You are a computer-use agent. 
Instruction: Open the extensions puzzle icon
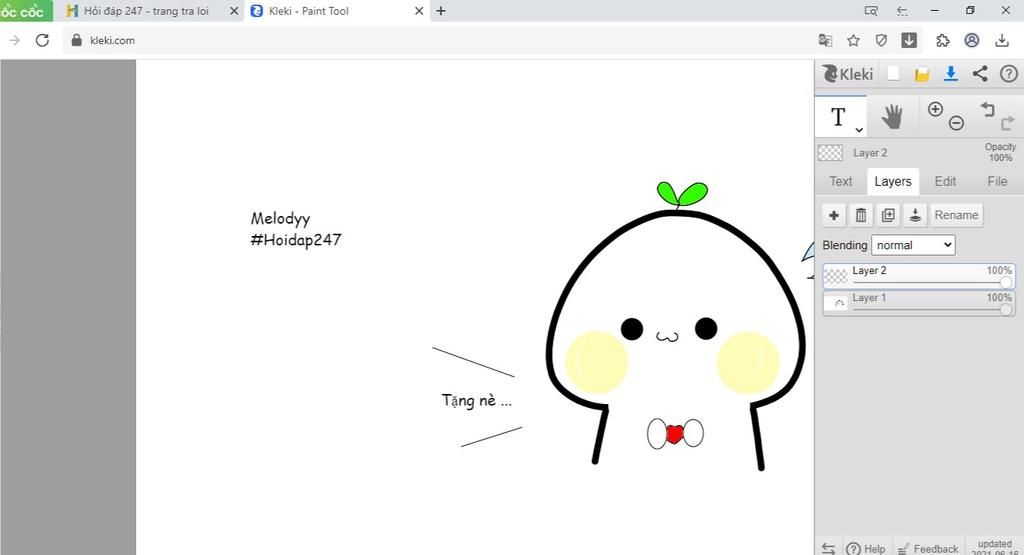[x=942, y=40]
